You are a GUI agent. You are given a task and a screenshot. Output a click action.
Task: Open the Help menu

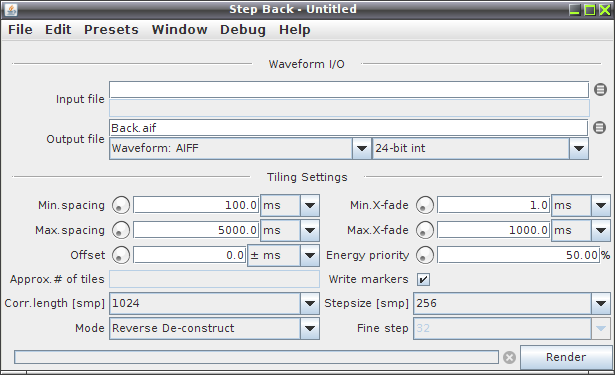(295, 30)
